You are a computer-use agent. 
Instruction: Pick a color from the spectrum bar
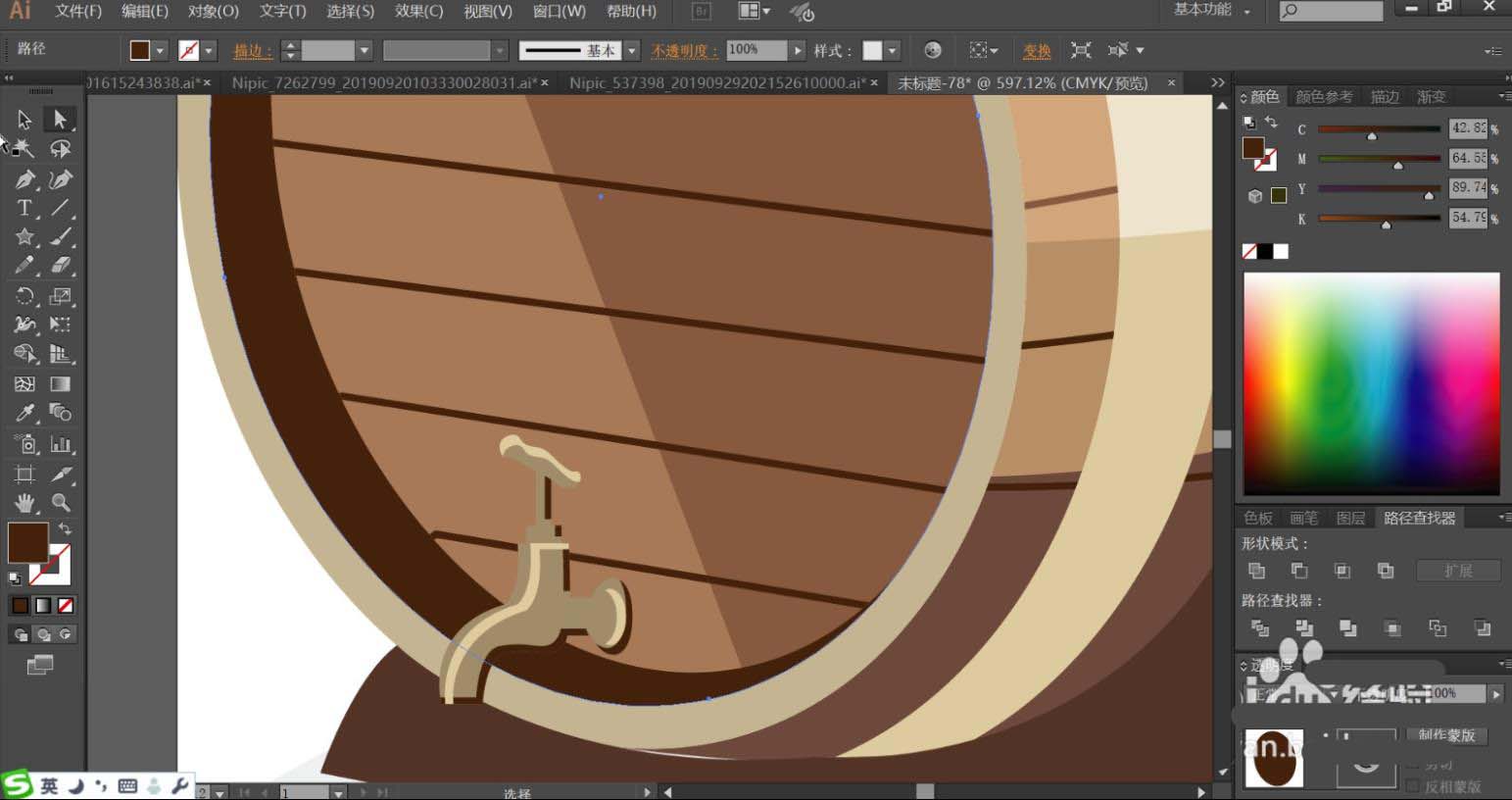coord(1371,382)
